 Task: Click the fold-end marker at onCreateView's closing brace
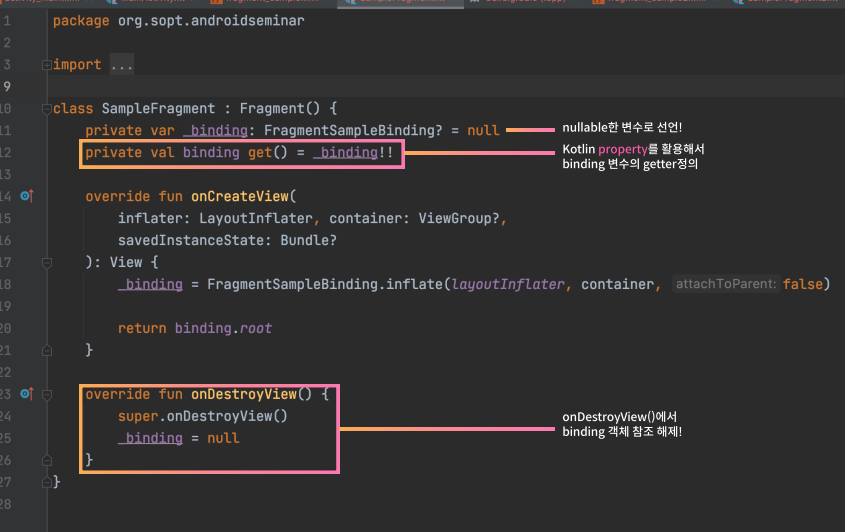[47, 350]
